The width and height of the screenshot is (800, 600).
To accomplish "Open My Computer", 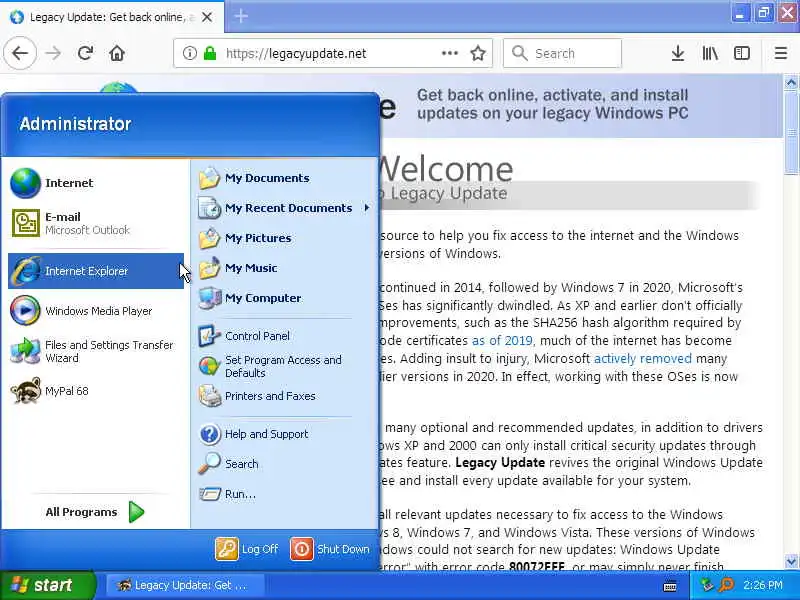I will [284, 298].
